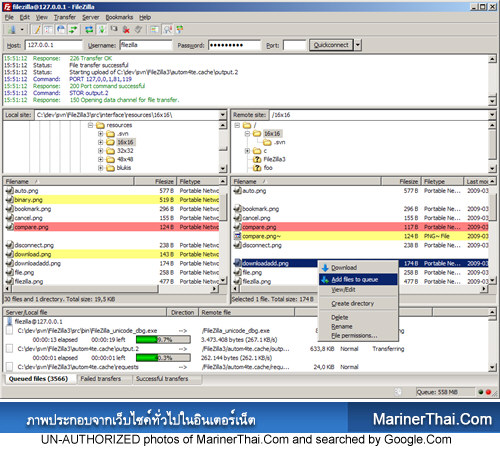Open the Server menu

pyautogui.click(x=91, y=17)
